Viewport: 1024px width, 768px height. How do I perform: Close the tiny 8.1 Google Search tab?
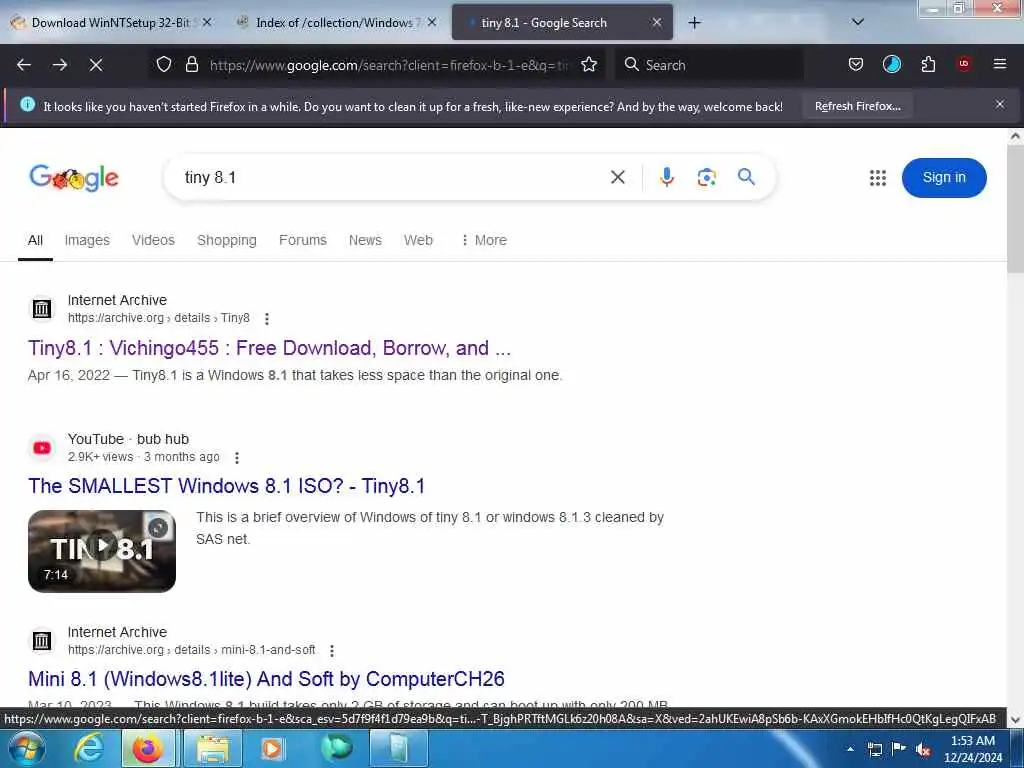[657, 22]
